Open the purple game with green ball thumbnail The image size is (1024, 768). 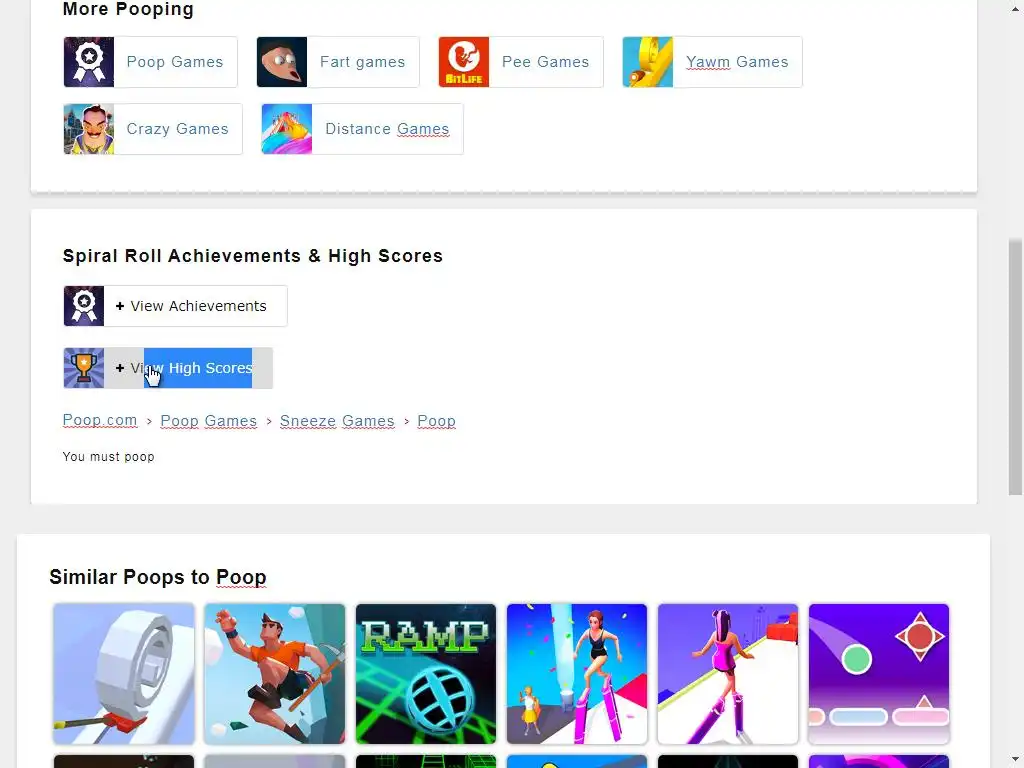tap(879, 674)
